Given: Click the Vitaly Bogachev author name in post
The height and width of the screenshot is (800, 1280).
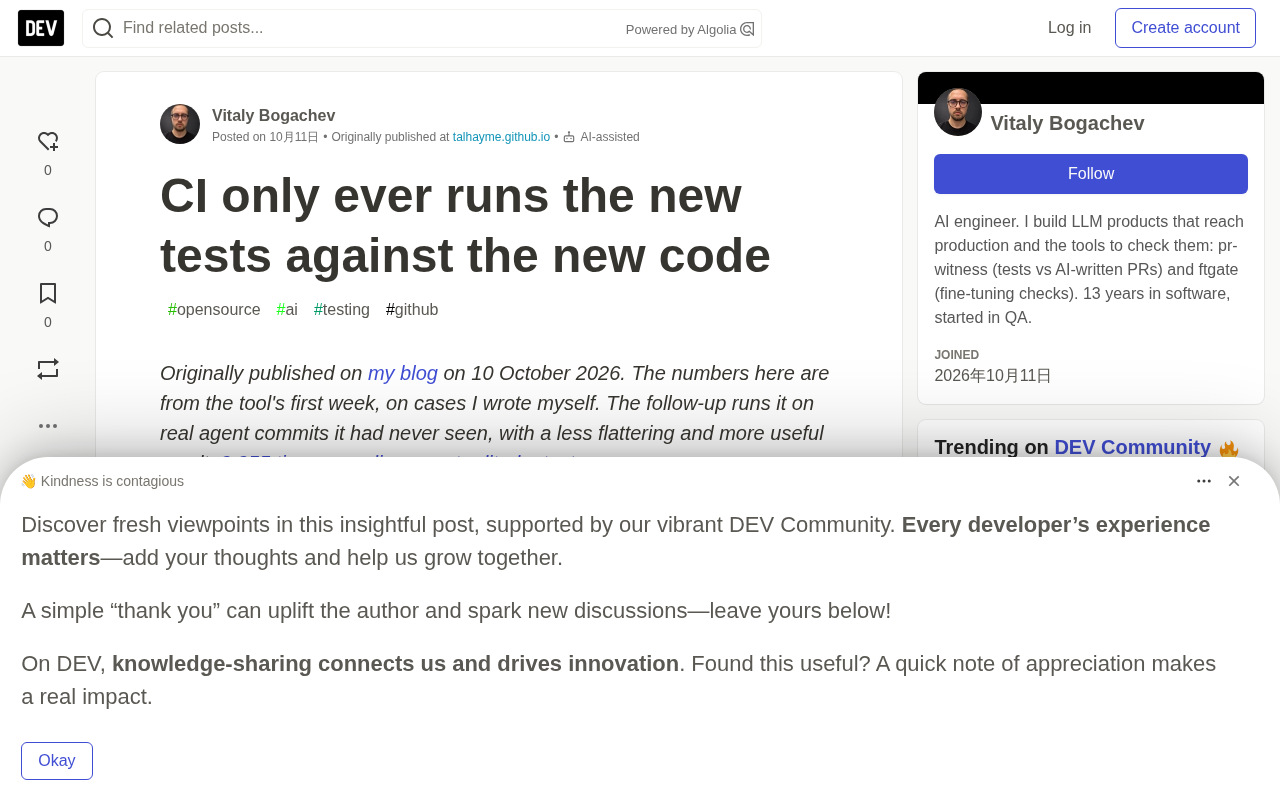Looking at the screenshot, I should pos(274,115).
